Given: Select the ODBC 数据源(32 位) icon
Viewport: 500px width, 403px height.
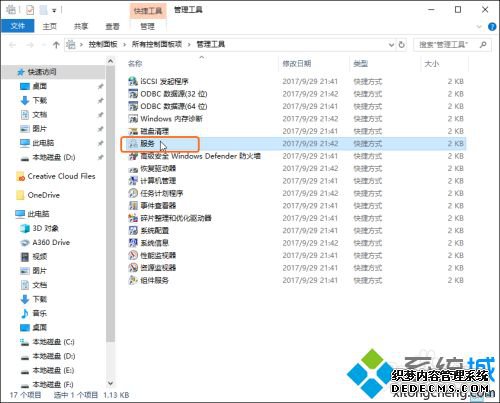Looking at the screenshot, I should coord(133,94).
